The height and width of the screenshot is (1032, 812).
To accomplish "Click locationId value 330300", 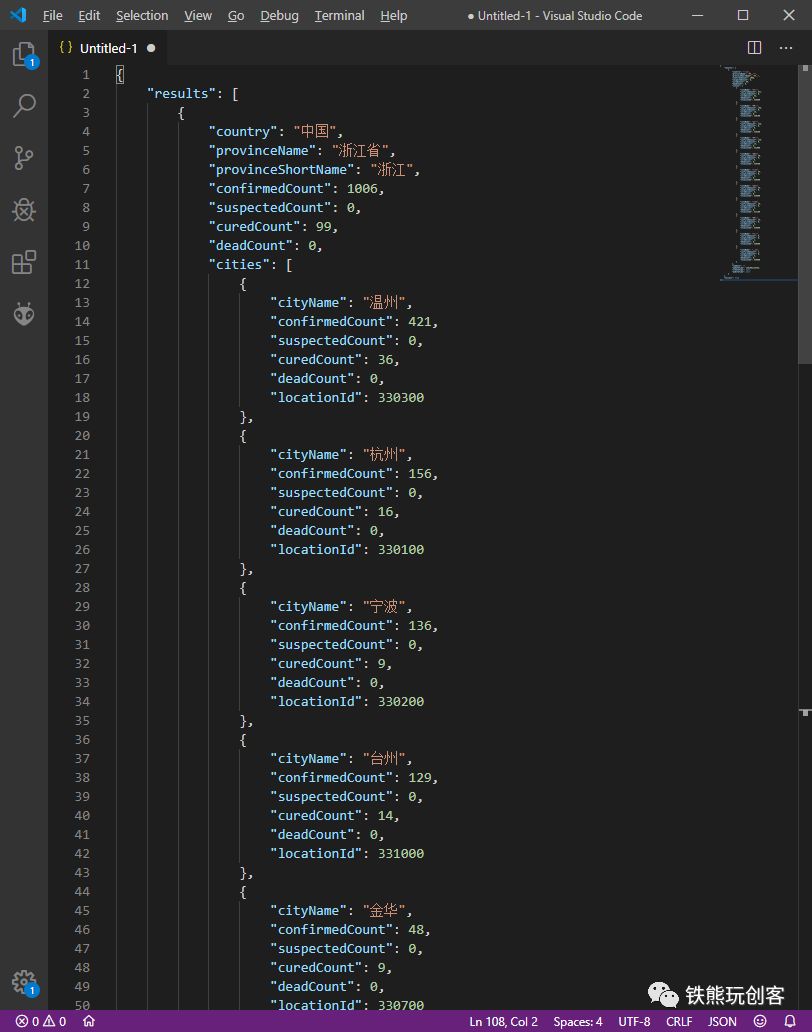I will pyautogui.click(x=401, y=398).
